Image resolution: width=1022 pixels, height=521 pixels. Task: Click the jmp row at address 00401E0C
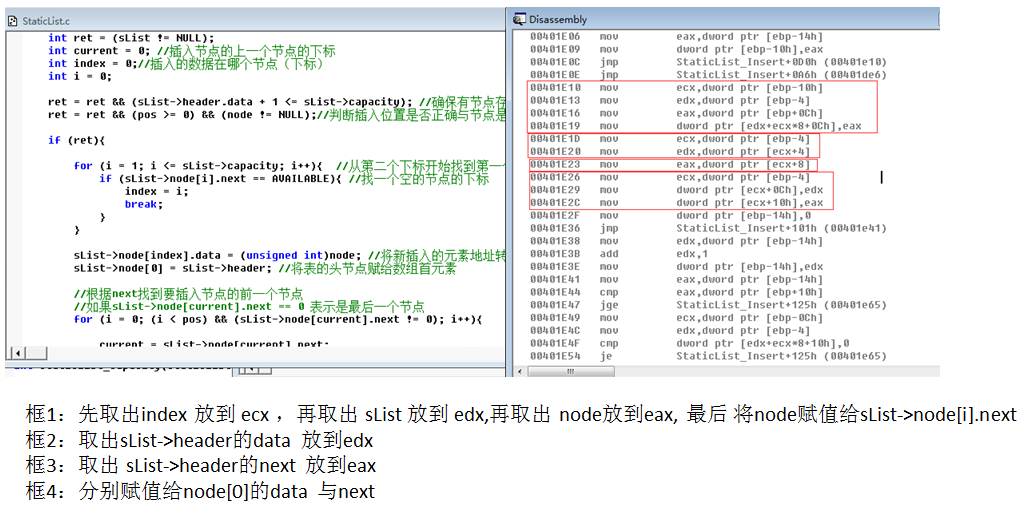[x=708, y=62]
